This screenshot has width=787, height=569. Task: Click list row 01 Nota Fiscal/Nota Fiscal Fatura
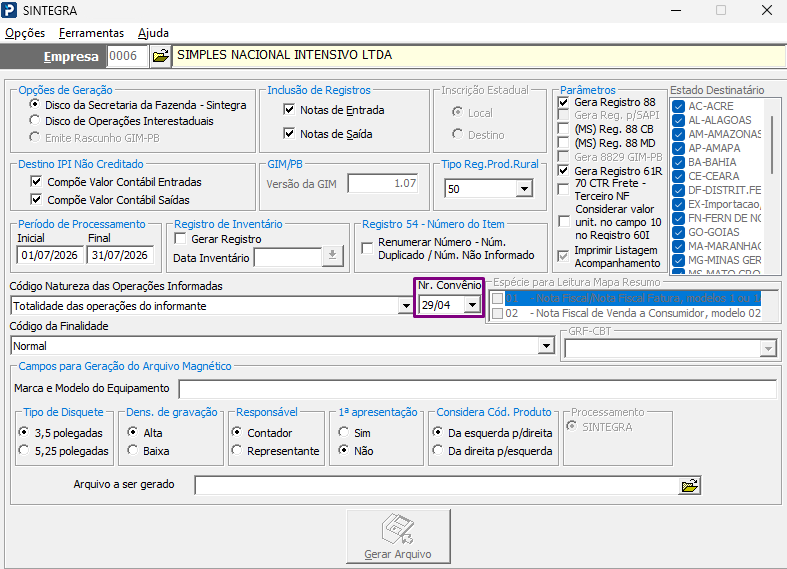coord(626,298)
